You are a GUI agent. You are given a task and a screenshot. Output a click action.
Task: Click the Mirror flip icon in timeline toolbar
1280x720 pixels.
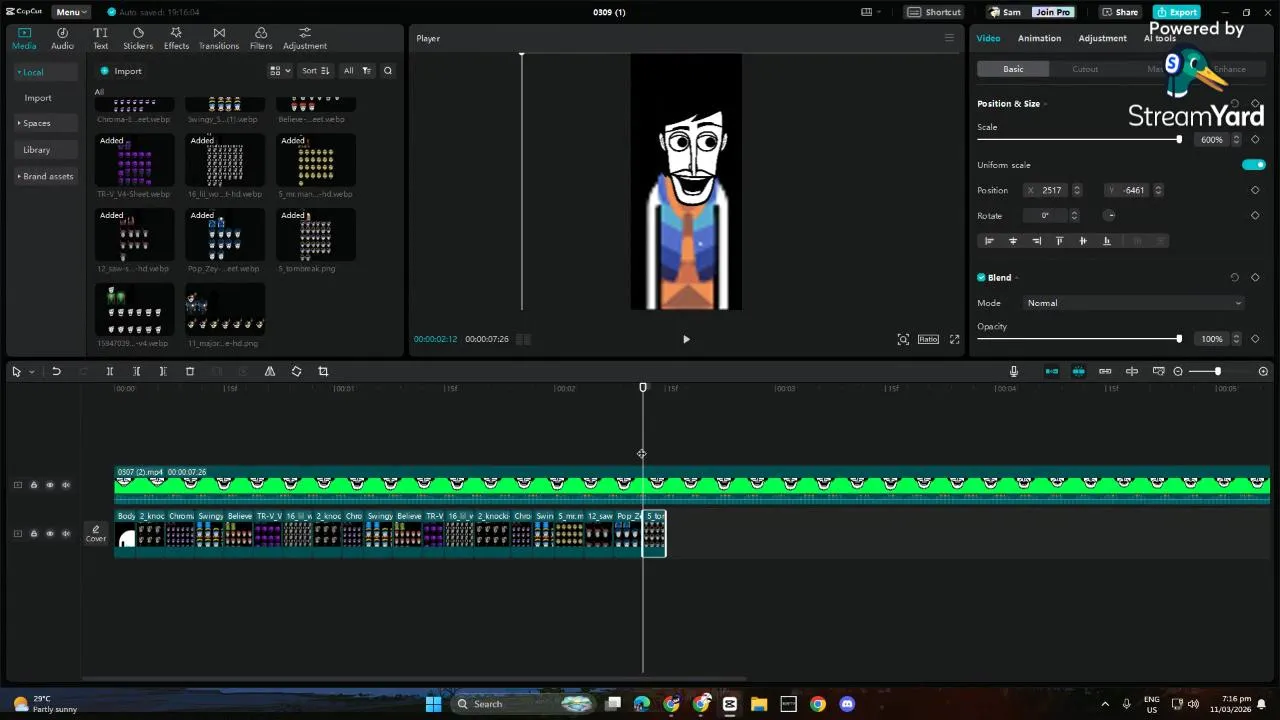coord(270,371)
